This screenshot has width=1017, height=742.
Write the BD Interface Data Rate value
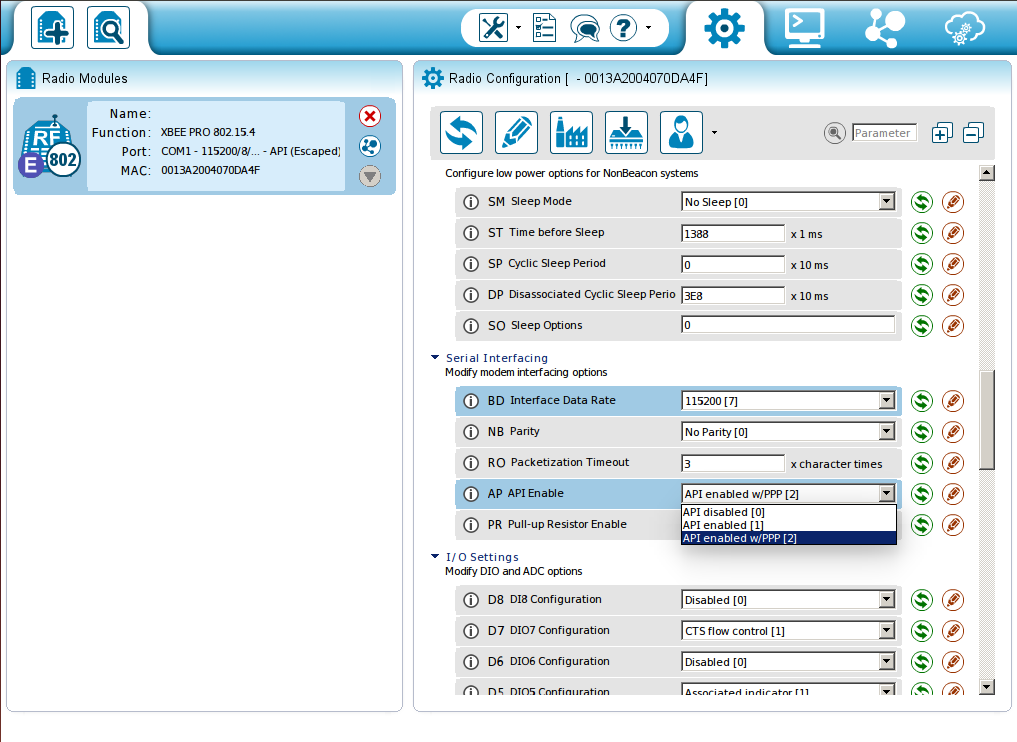(x=953, y=401)
